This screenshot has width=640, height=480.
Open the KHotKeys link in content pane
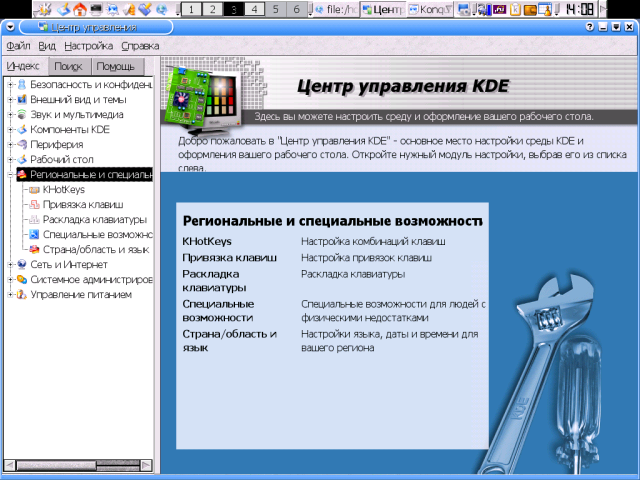coord(207,241)
